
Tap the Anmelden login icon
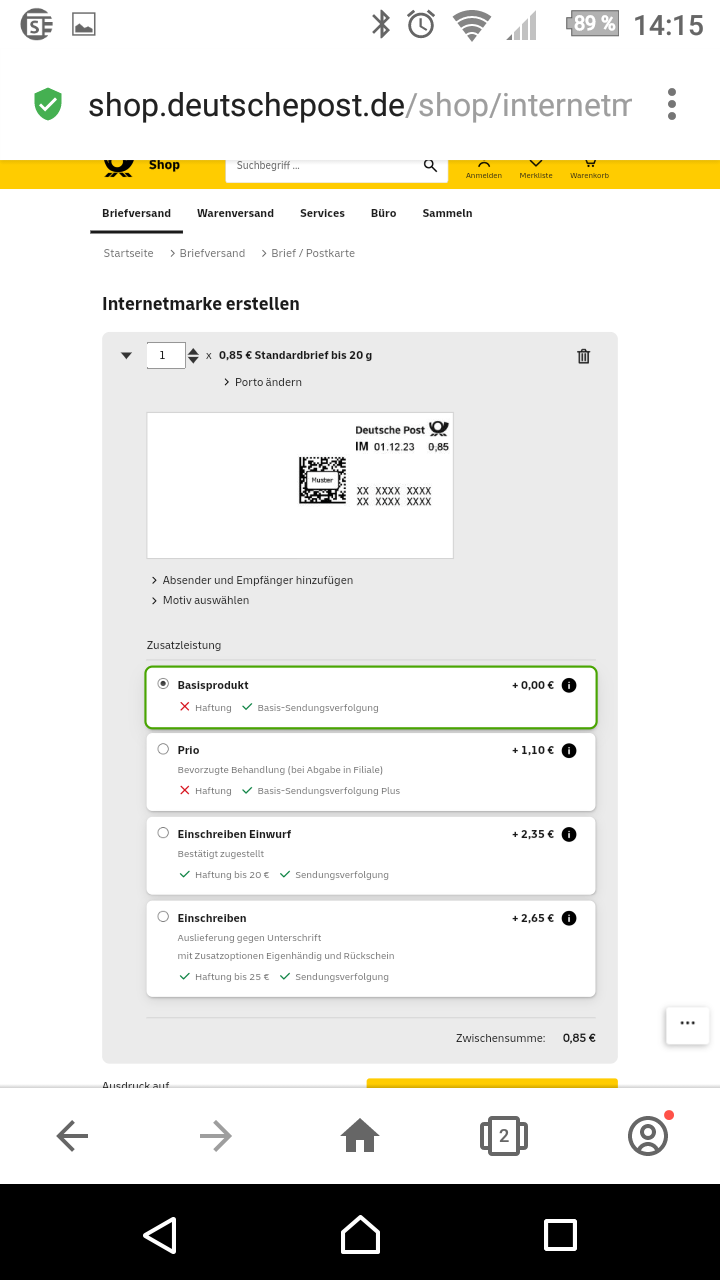click(x=484, y=168)
